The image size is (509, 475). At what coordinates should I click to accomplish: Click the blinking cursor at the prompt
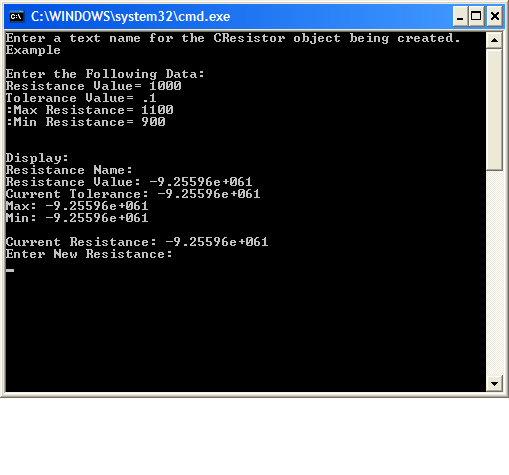click(x=10, y=270)
